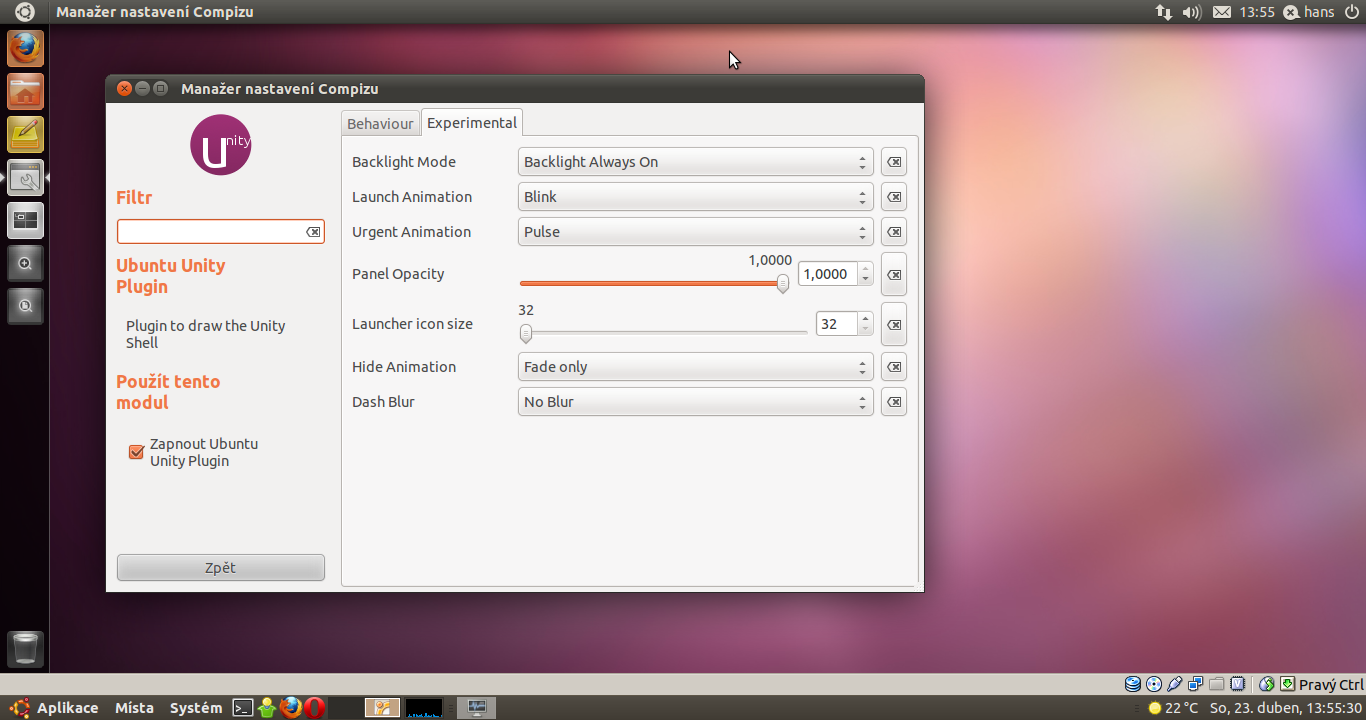The image size is (1366, 720).
Task: Open Applications lens with magnifier plus
Action: (25, 264)
